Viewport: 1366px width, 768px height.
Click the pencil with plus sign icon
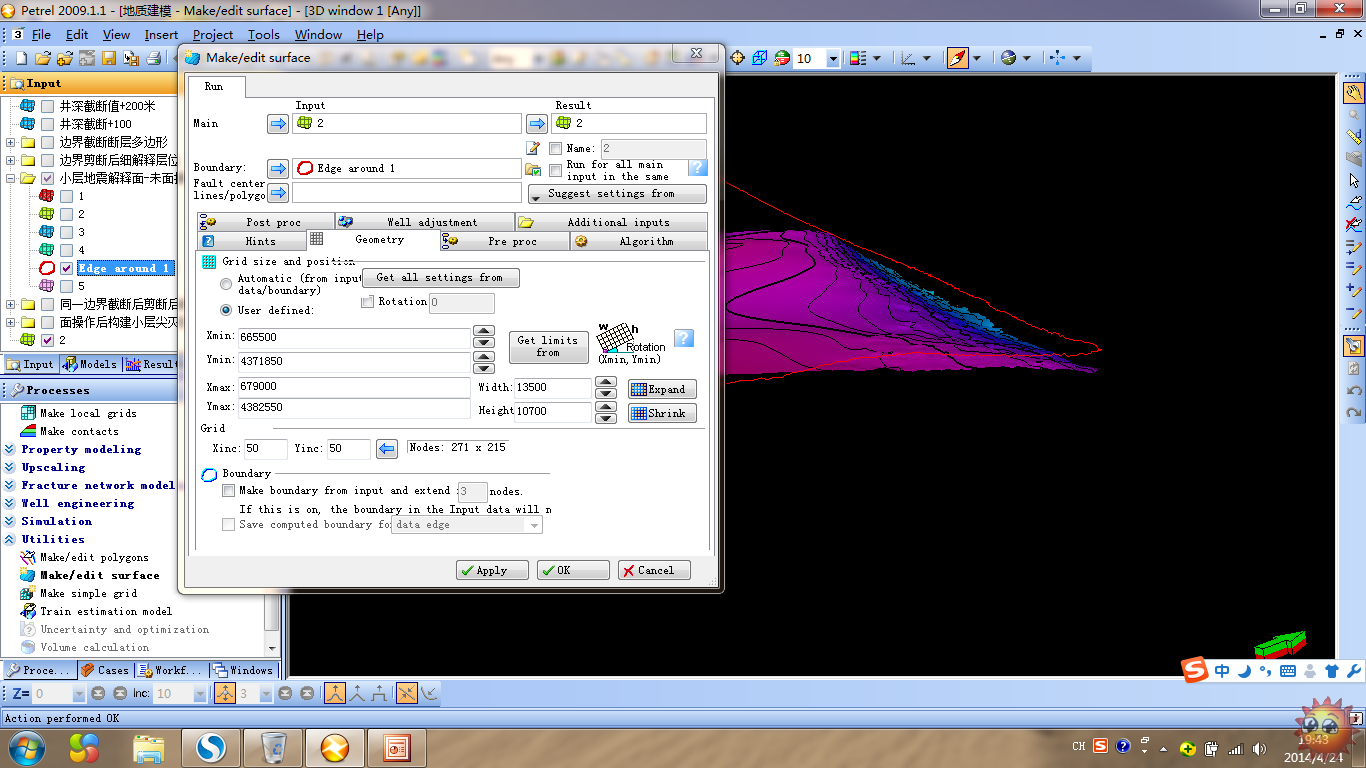[1354, 291]
